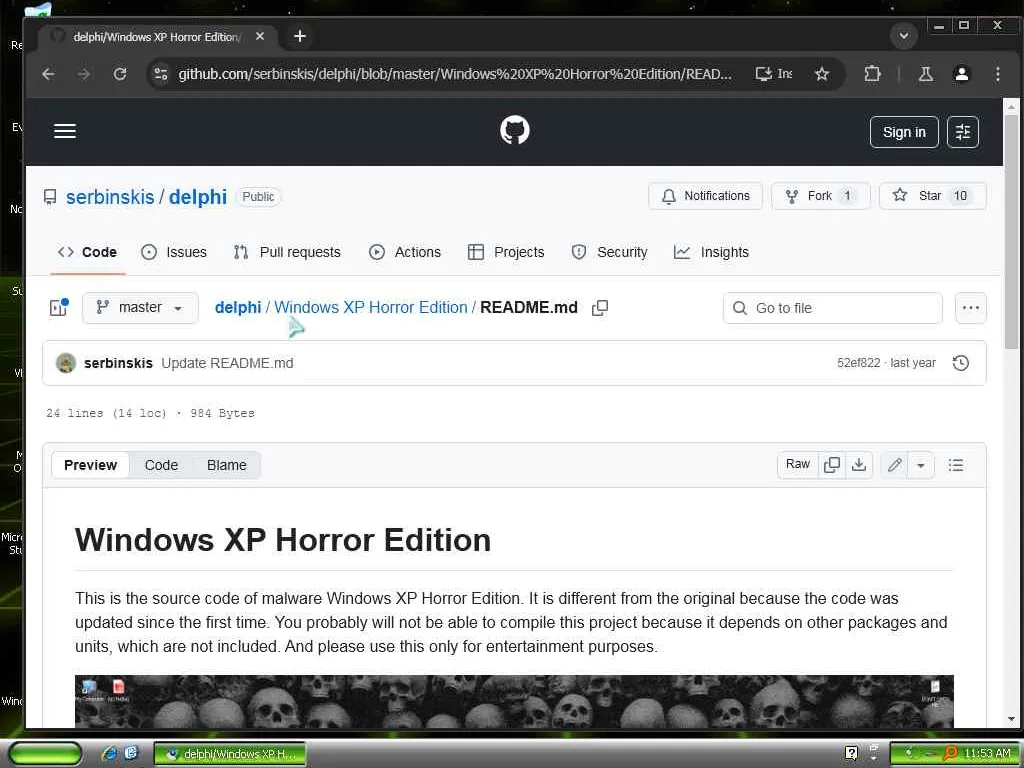1024x768 pixels.
Task: Switch to the Preview view
Action: point(90,465)
